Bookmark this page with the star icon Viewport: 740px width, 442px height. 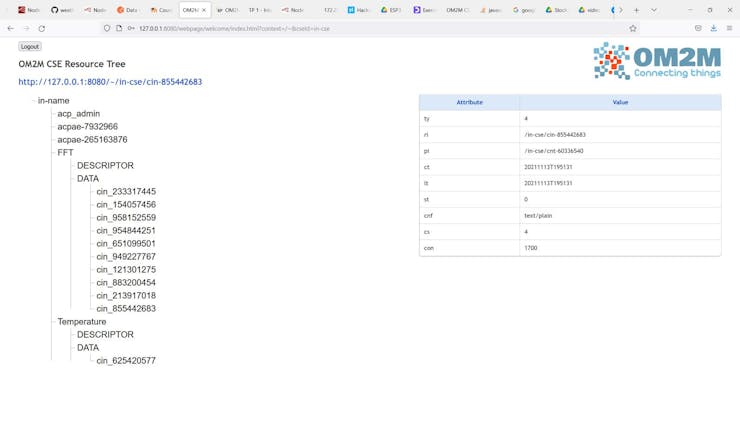(633, 28)
